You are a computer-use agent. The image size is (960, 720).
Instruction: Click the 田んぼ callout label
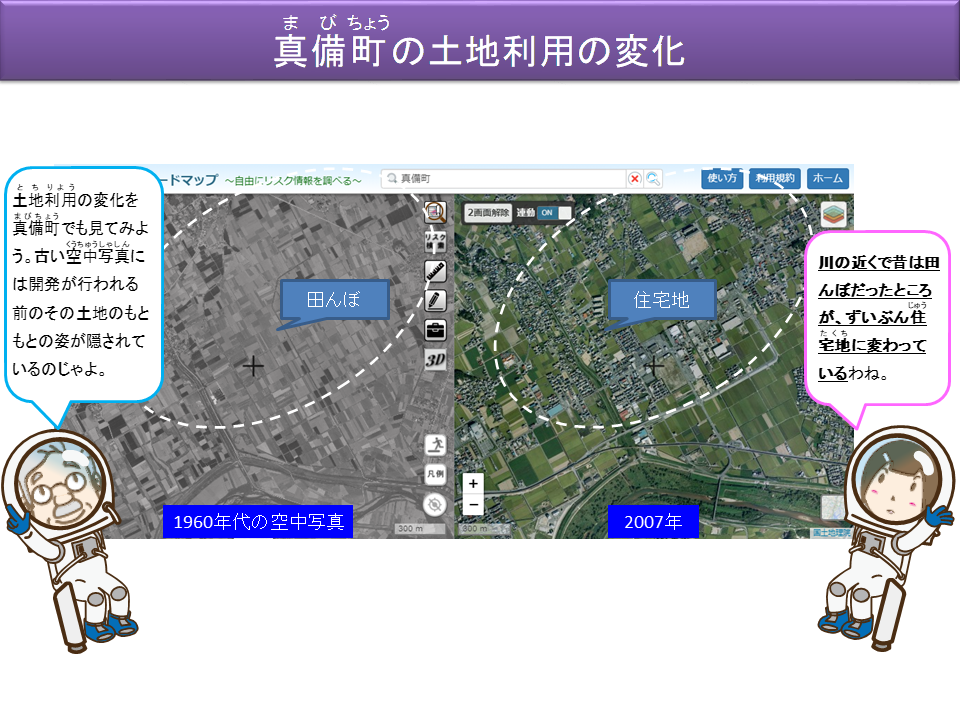334,299
